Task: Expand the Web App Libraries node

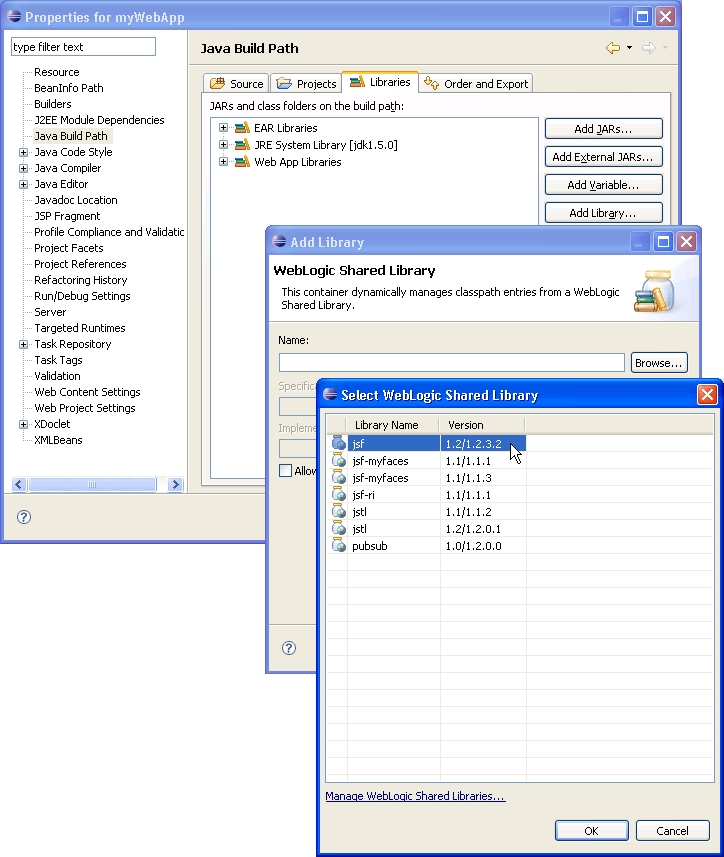Action: (223, 162)
